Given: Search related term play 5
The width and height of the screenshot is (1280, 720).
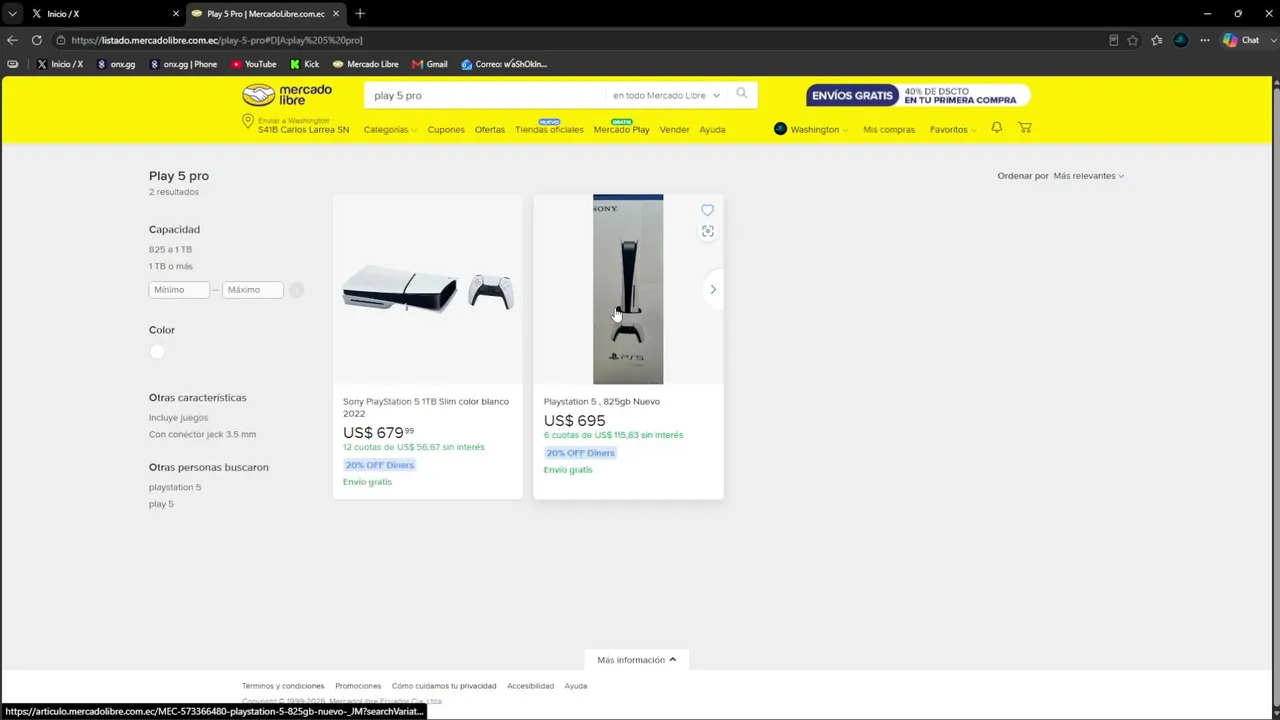Looking at the screenshot, I should [x=161, y=505].
